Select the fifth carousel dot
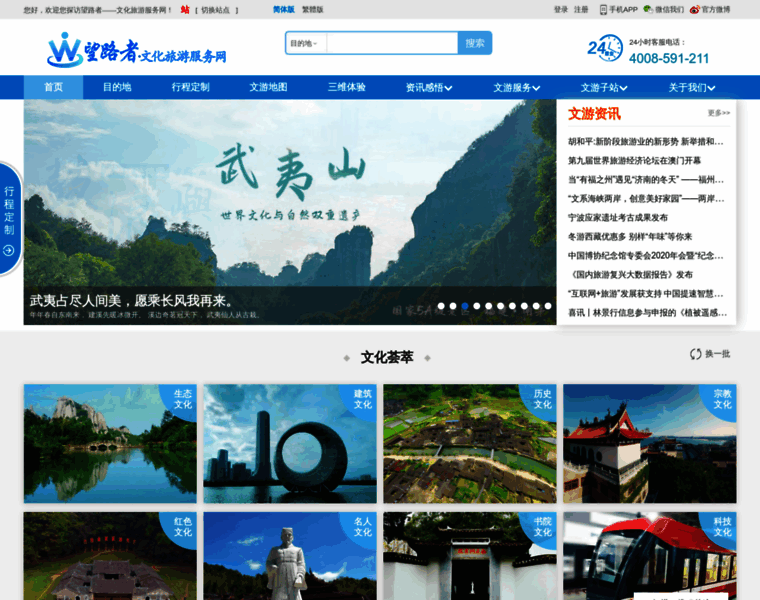760x600 pixels. (x=489, y=306)
